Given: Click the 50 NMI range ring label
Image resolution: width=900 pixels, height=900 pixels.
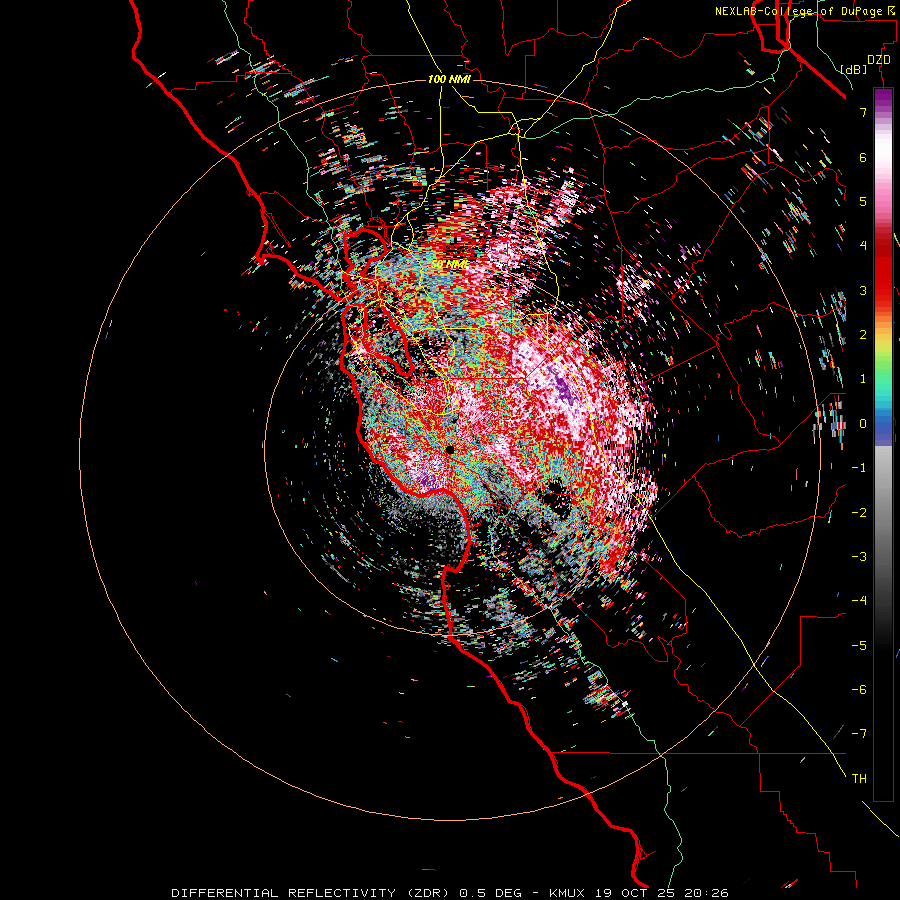Looking at the screenshot, I should pos(449,264).
